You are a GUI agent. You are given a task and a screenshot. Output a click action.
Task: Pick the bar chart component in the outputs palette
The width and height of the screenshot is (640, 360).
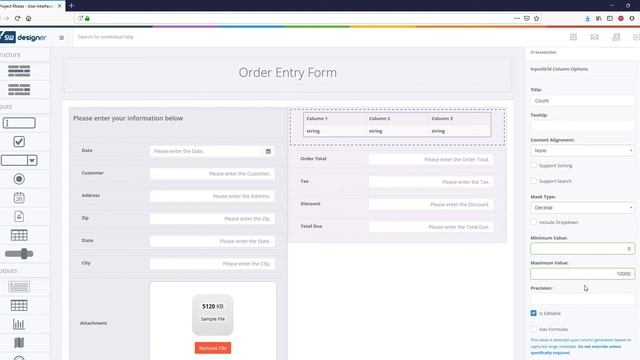[x=19, y=324]
